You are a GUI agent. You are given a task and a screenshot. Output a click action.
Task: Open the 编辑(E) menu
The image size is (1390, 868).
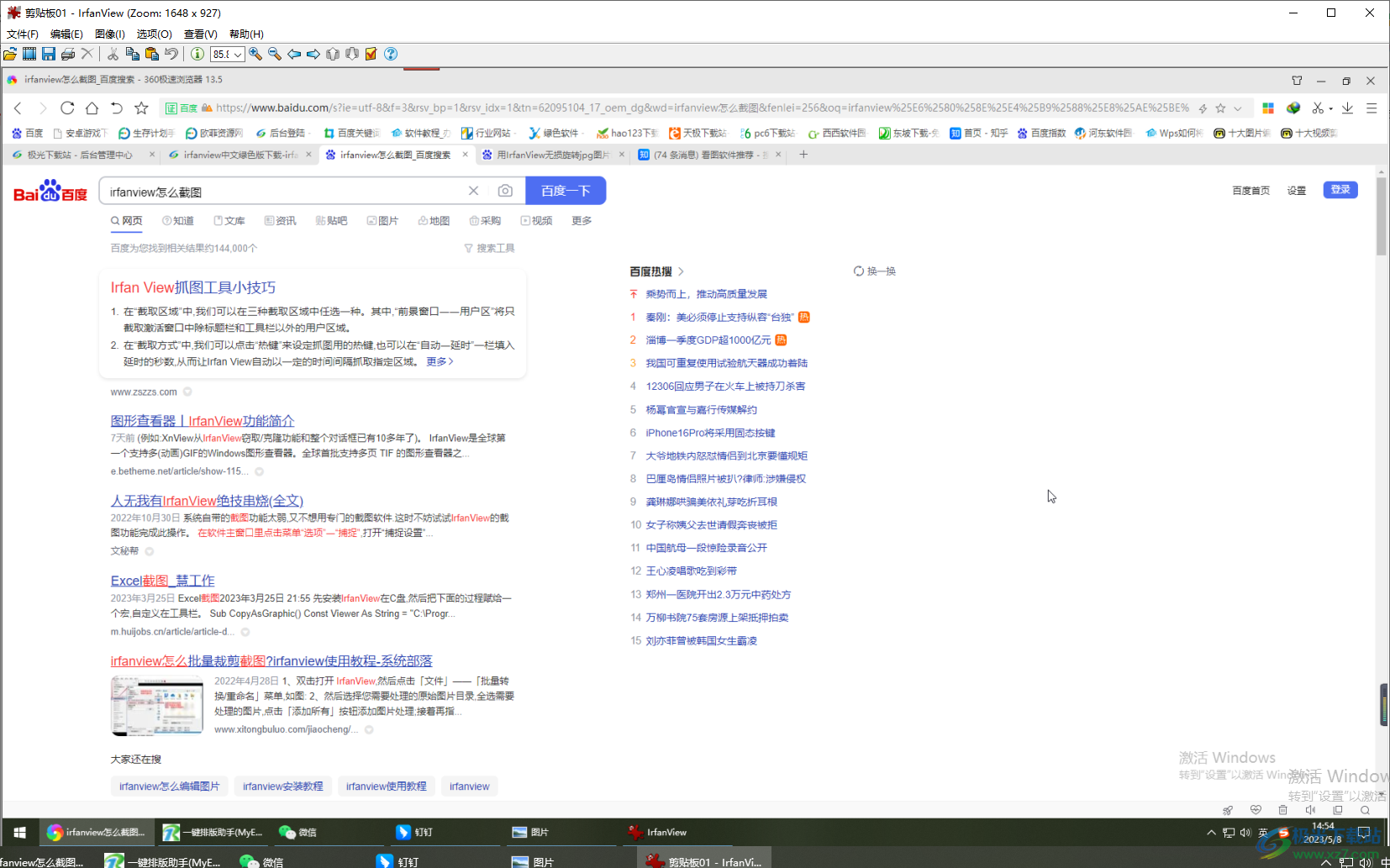pos(66,34)
